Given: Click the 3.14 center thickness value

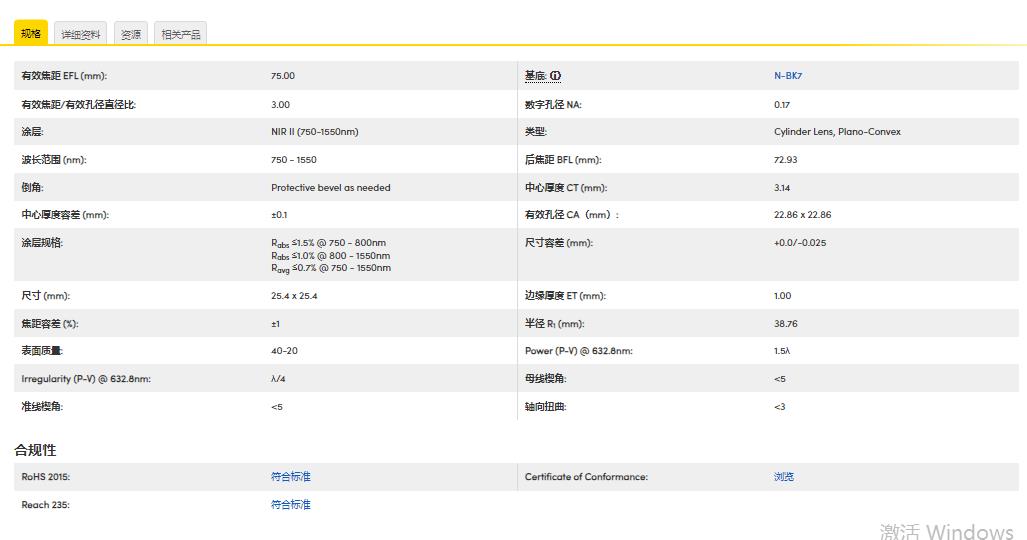Looking at the screenshot, I should [782, 187].
